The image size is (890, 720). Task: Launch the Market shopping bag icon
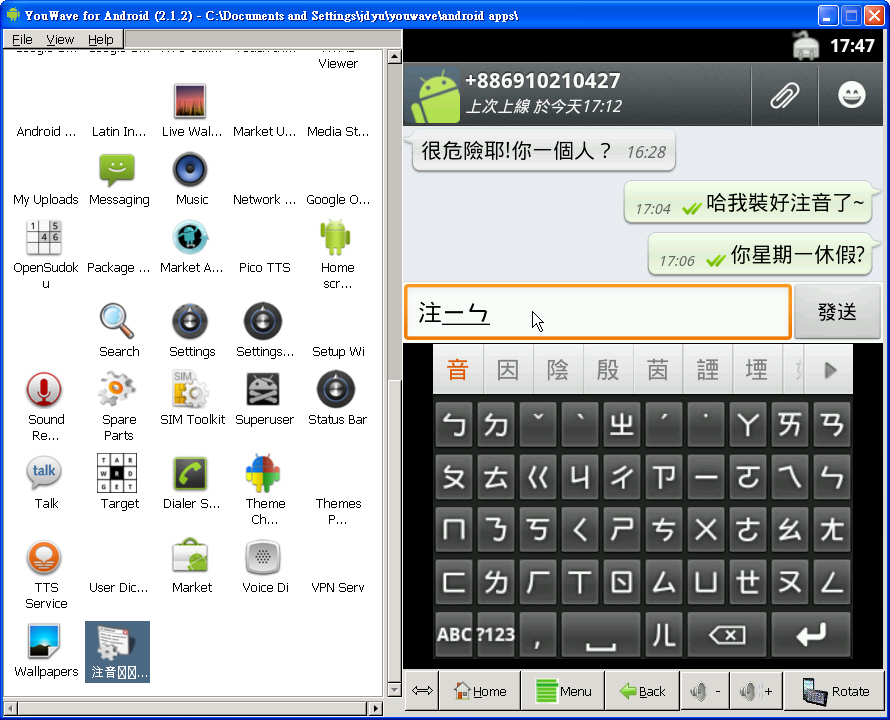coord(190,557)
